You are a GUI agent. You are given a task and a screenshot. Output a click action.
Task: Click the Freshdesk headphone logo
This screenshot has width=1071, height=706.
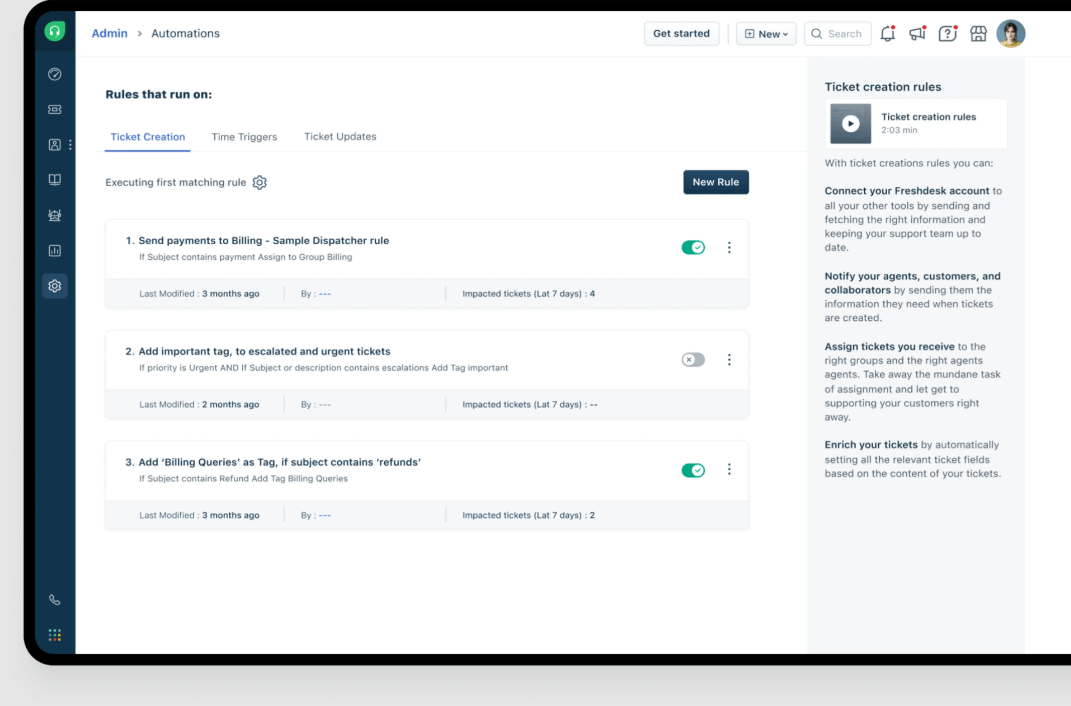click(x=55, y=31)
